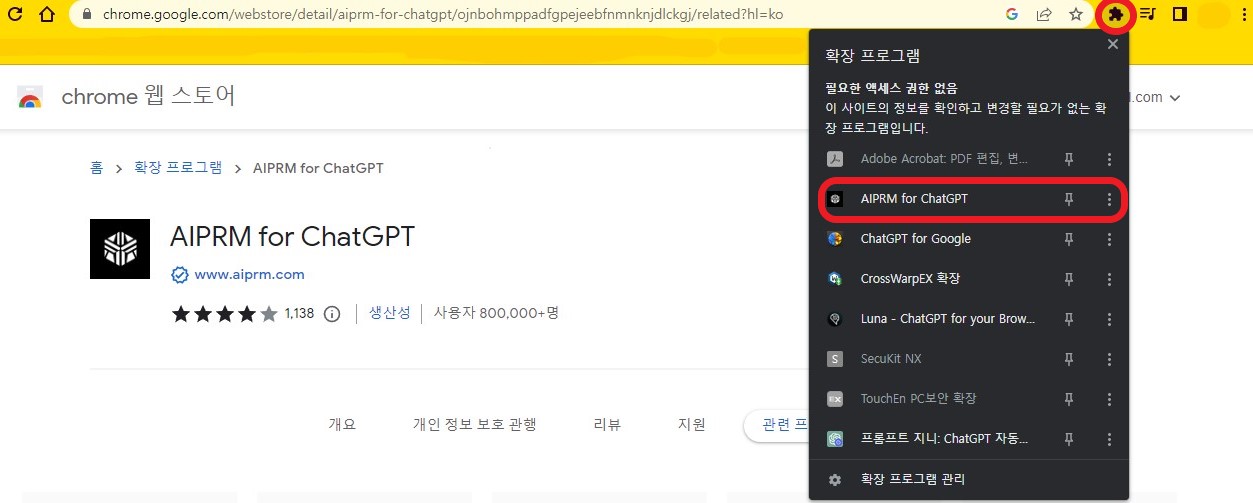
Task: Switch to the 리뷰 tab
Action: [x=607, y=424]
